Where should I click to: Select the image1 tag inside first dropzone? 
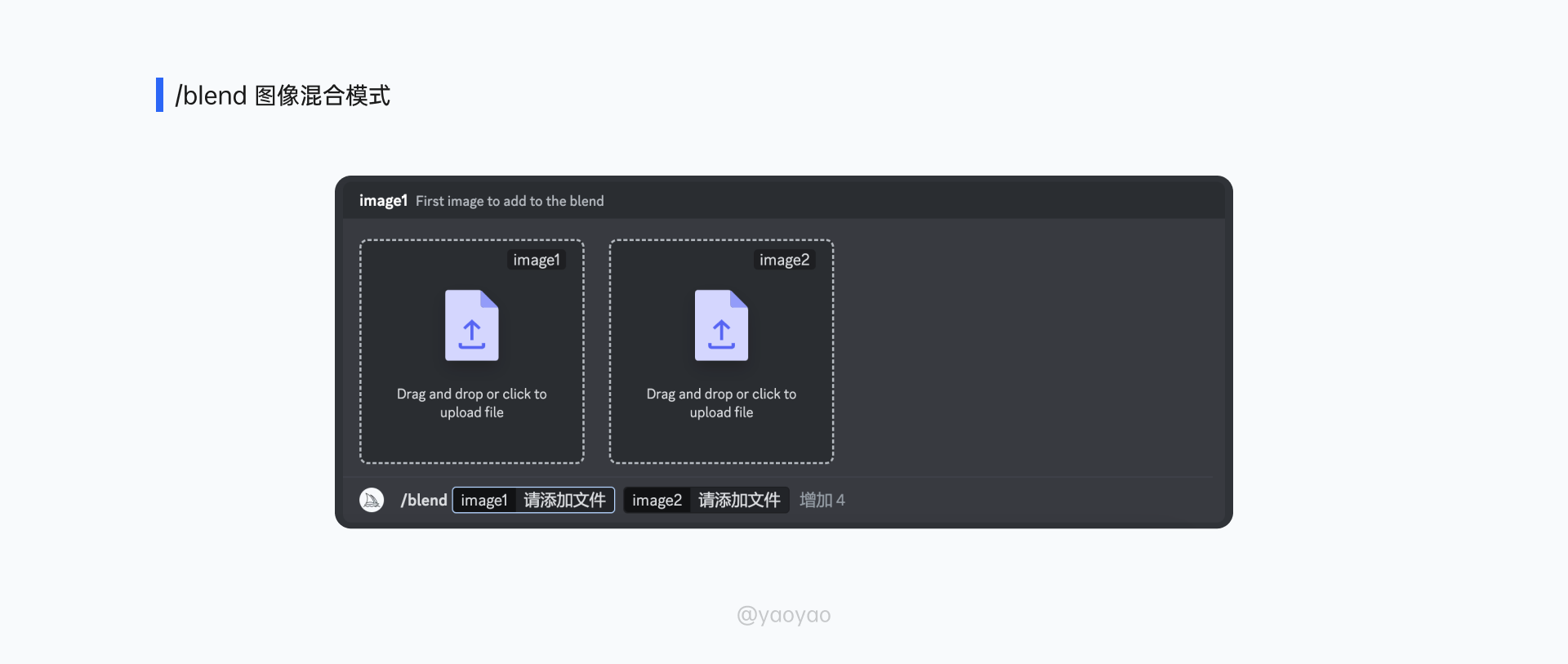pyautogui.click(x=536, y=260)
